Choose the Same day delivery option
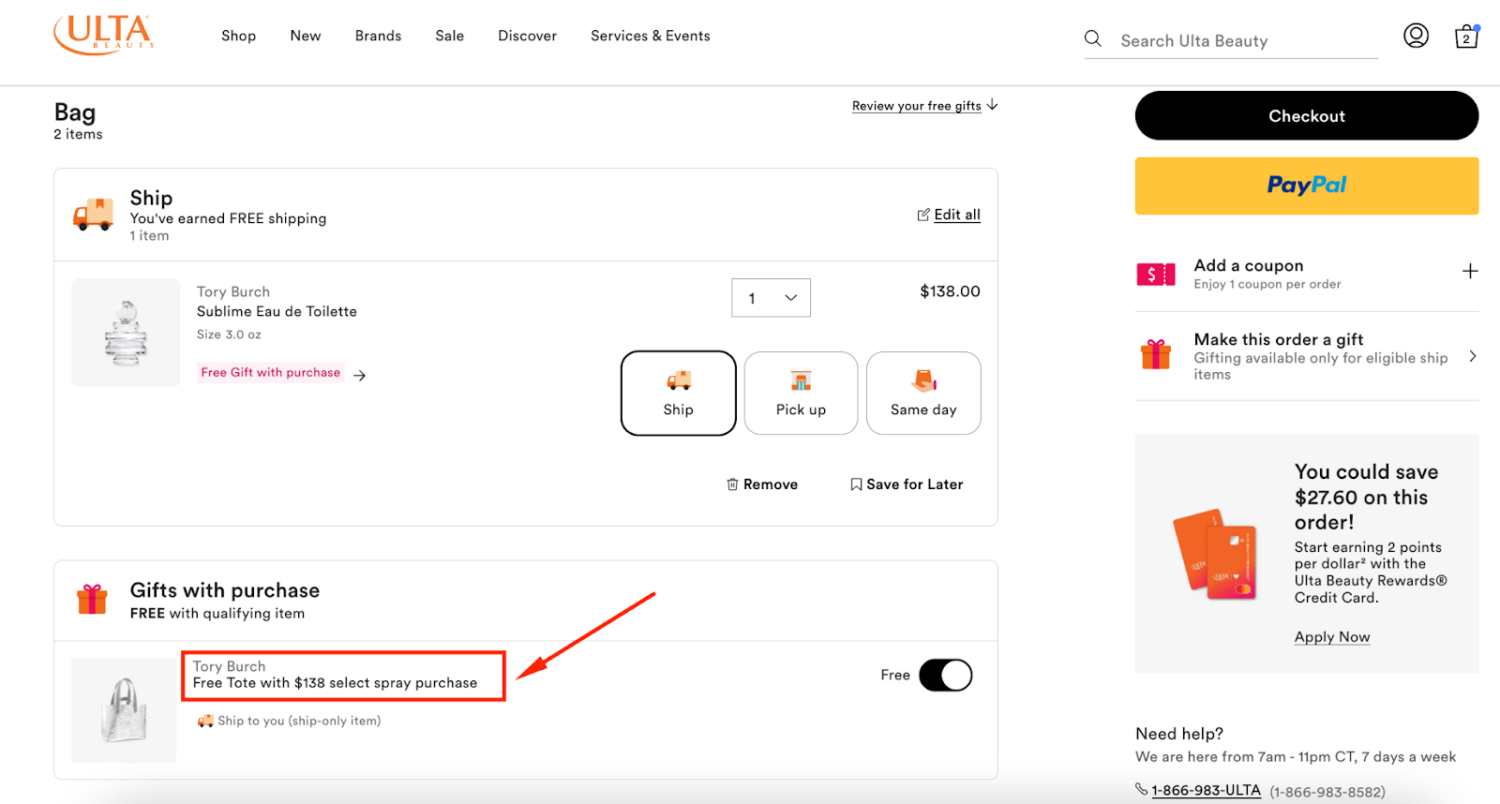This screenshot has width=1500, height=804. [x=923, y=393]
